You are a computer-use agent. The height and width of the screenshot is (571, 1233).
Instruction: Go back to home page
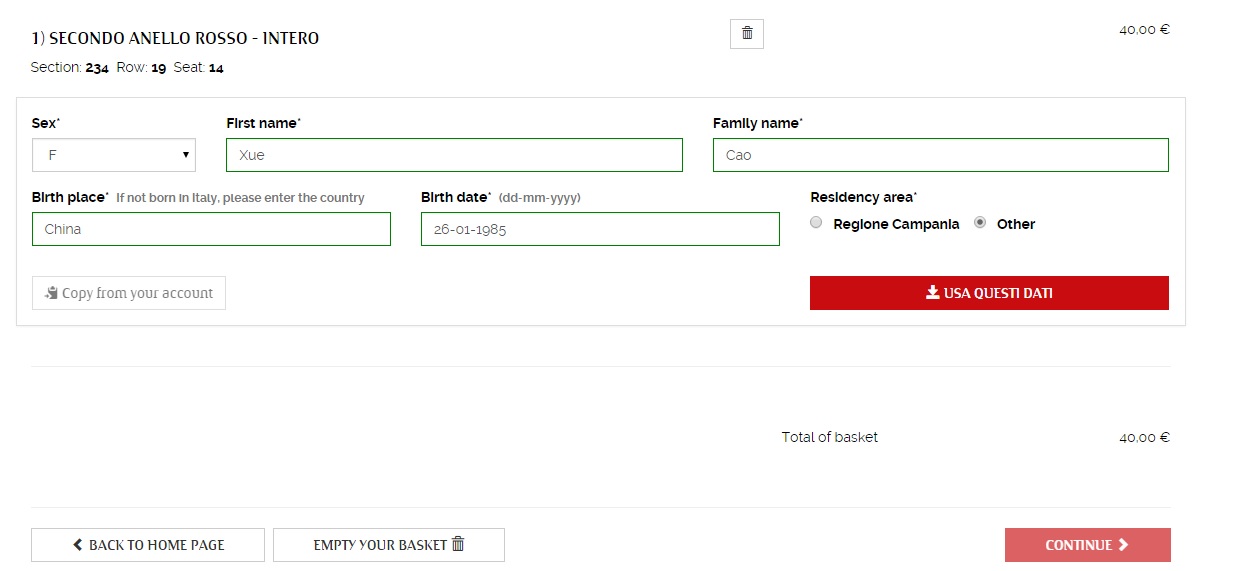point(148,545)
